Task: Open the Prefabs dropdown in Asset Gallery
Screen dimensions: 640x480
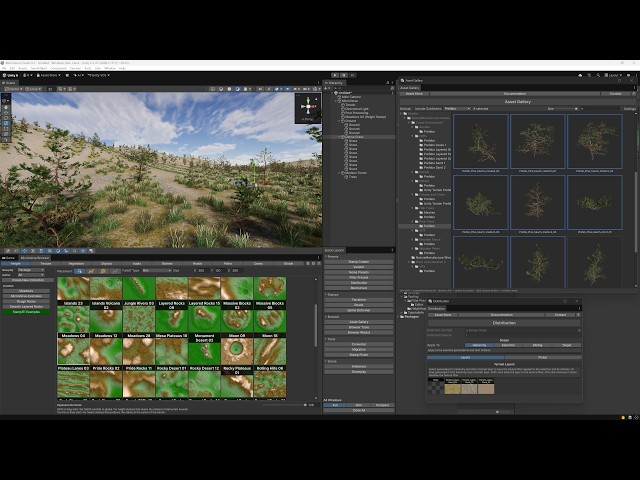Action: 457,109
